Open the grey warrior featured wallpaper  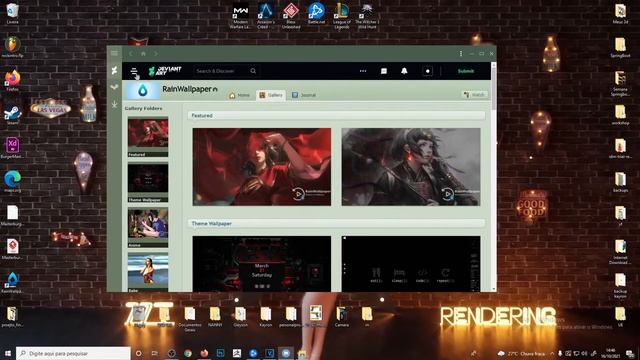point(411,167)
